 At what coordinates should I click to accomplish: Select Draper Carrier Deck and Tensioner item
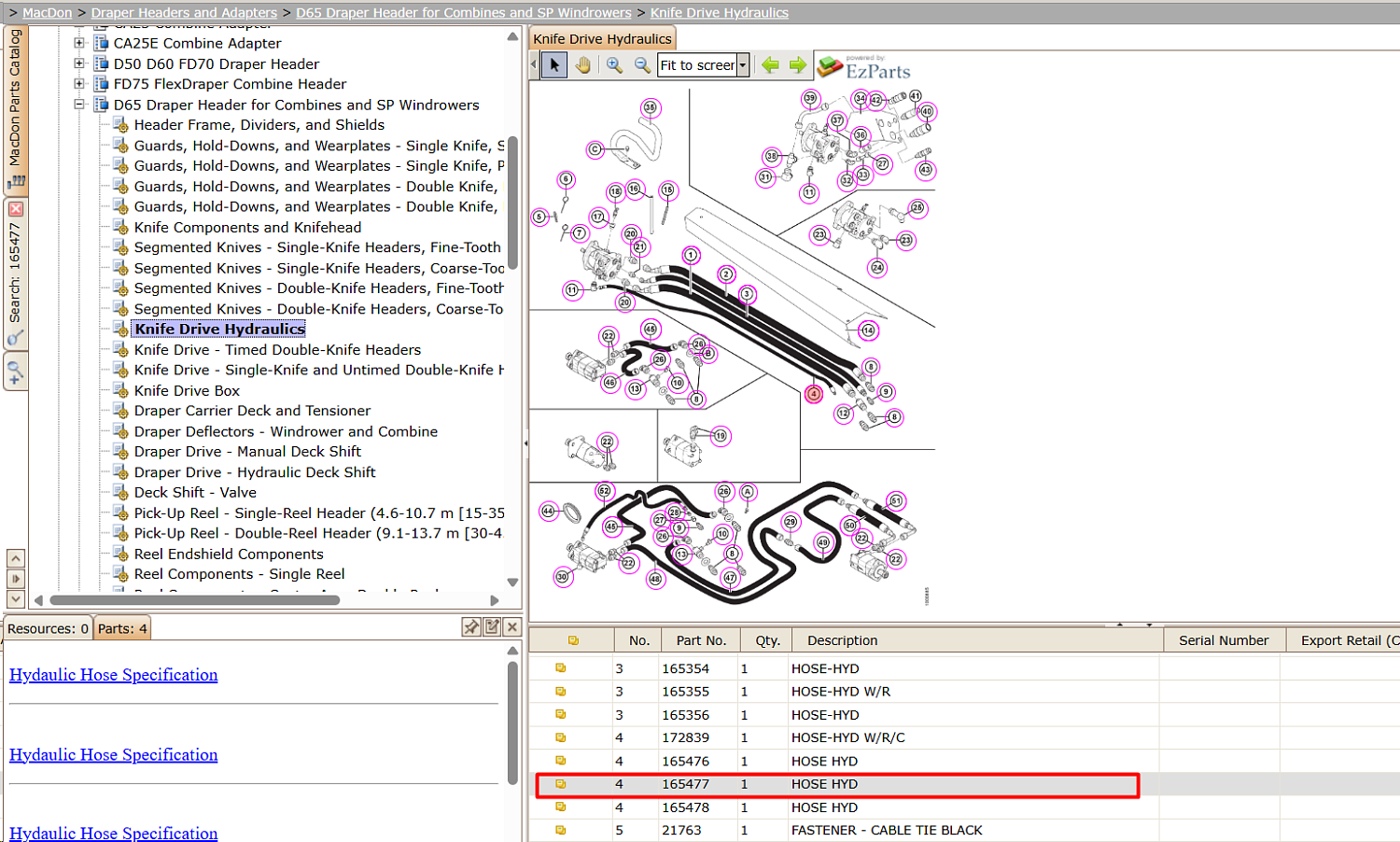252,411
